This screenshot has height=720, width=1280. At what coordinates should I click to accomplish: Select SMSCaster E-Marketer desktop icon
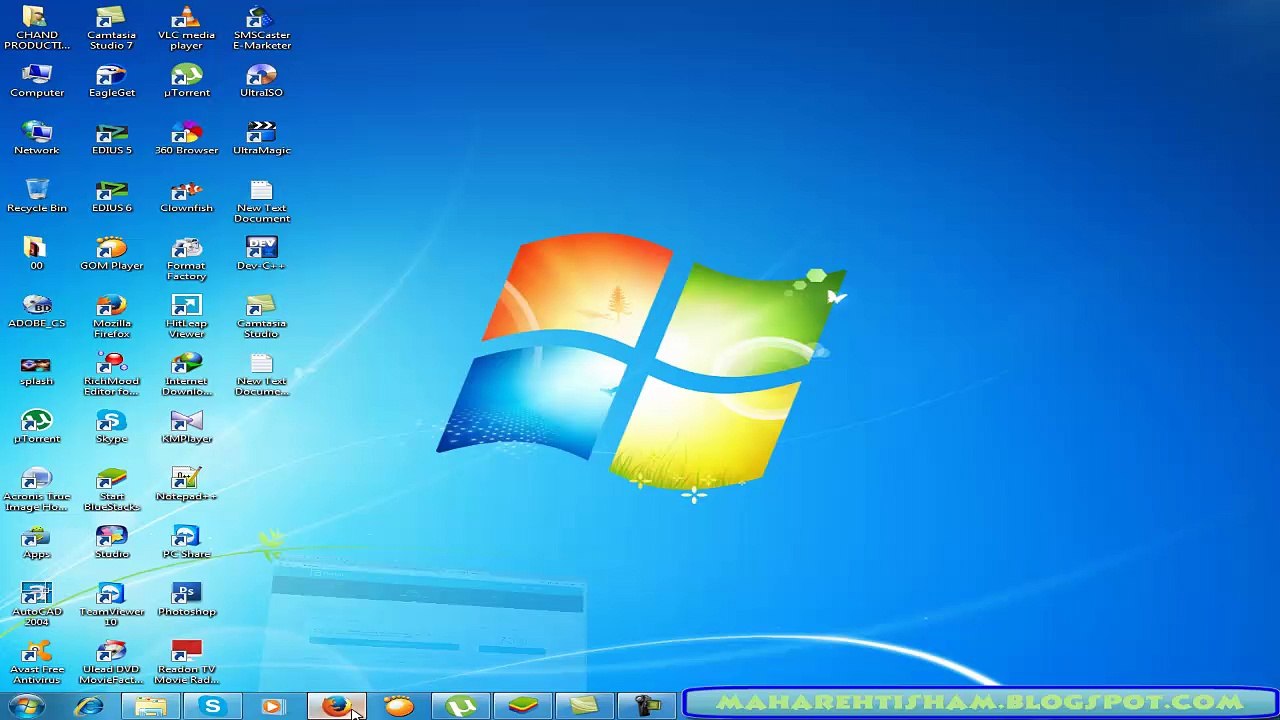click(262, 28)
